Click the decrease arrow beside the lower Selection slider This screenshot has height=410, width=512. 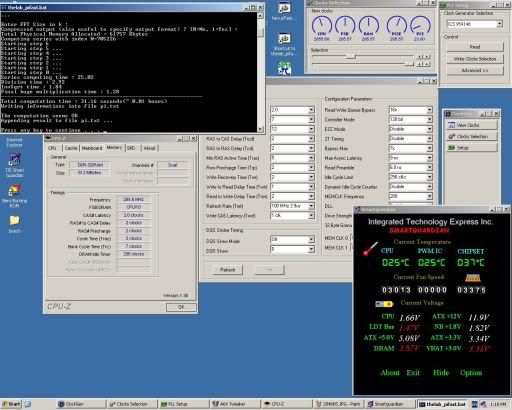(x=420, y=64)
